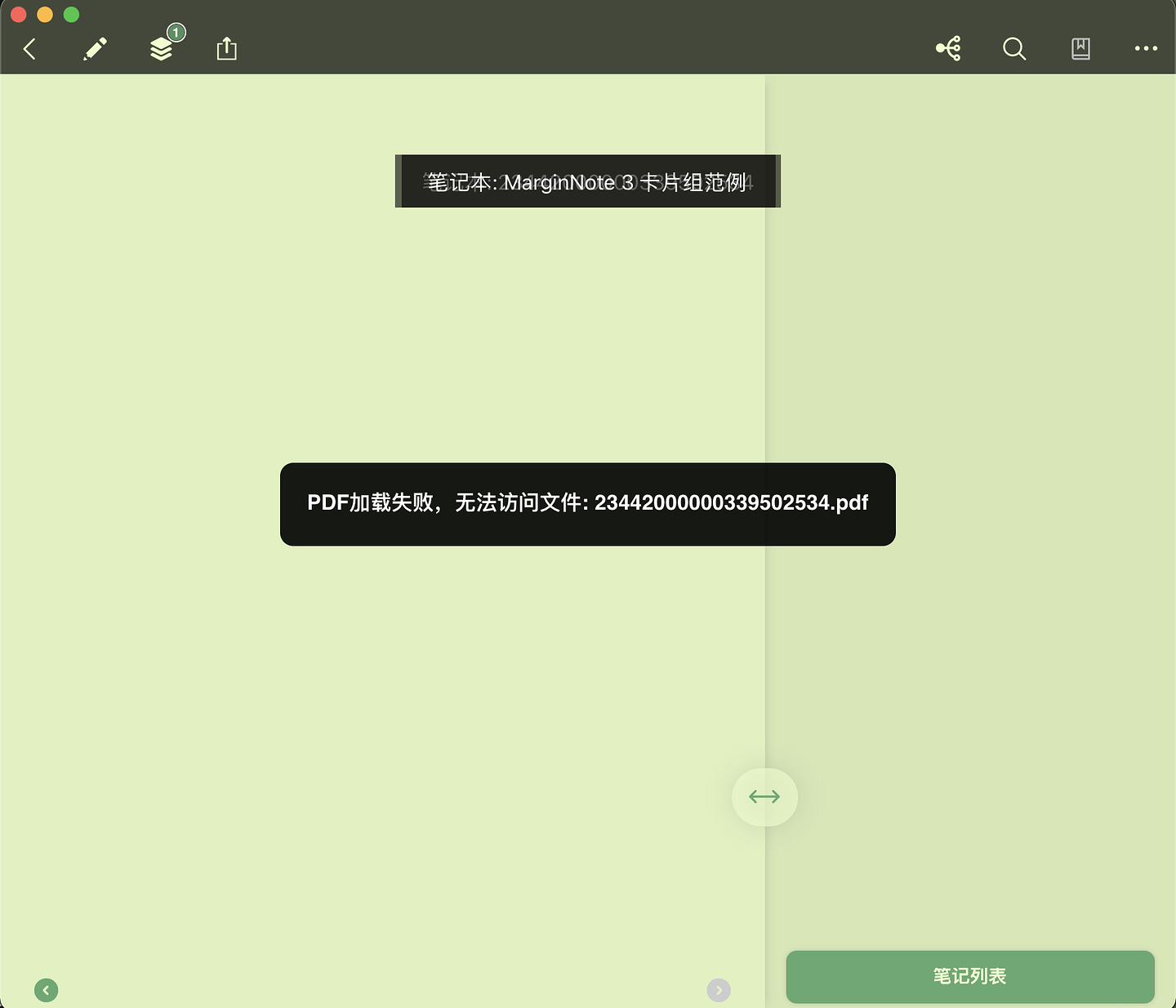Go back with the left chevron icon

click(x=29, y=49)
